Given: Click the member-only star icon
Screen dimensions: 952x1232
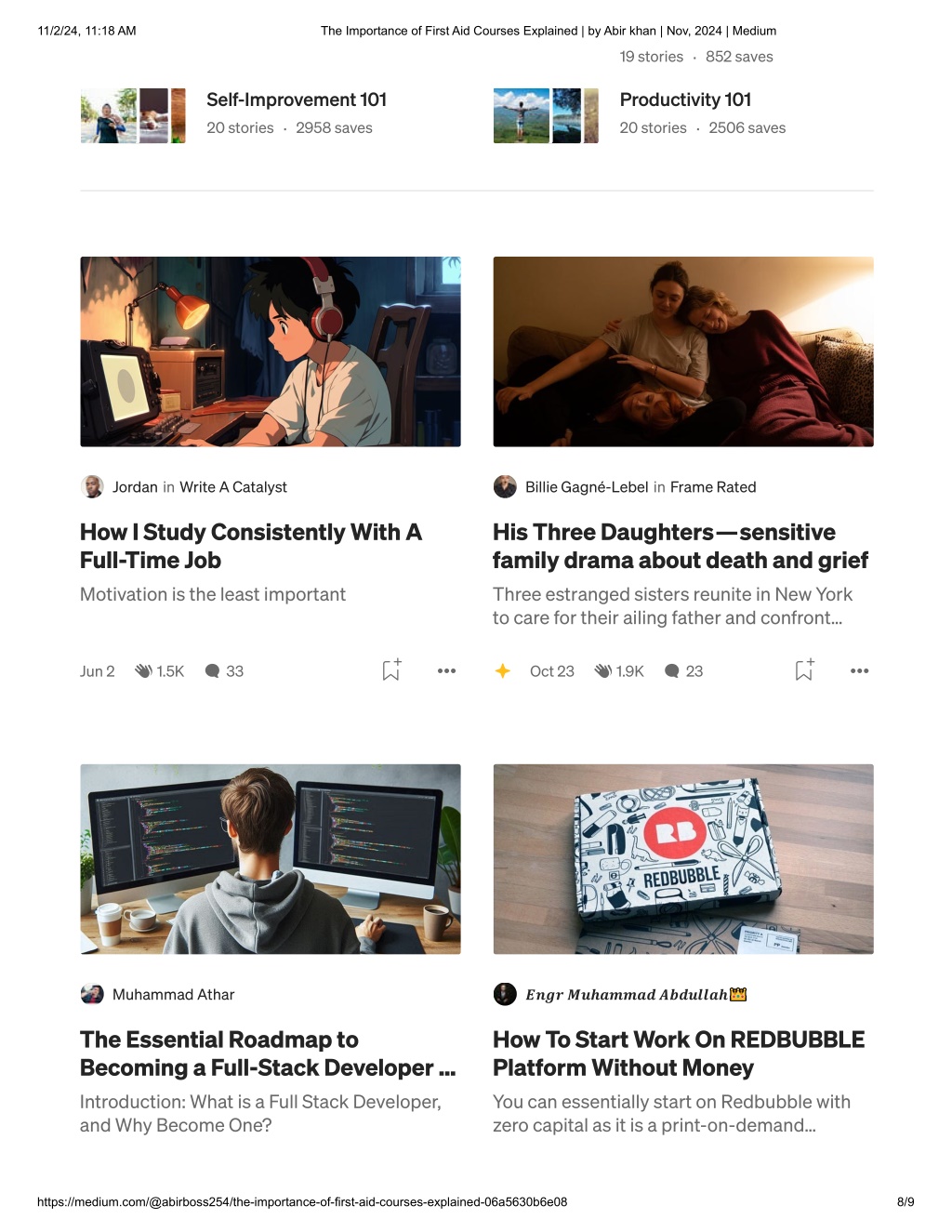Looking at the screenshot, I should [502, 670].
